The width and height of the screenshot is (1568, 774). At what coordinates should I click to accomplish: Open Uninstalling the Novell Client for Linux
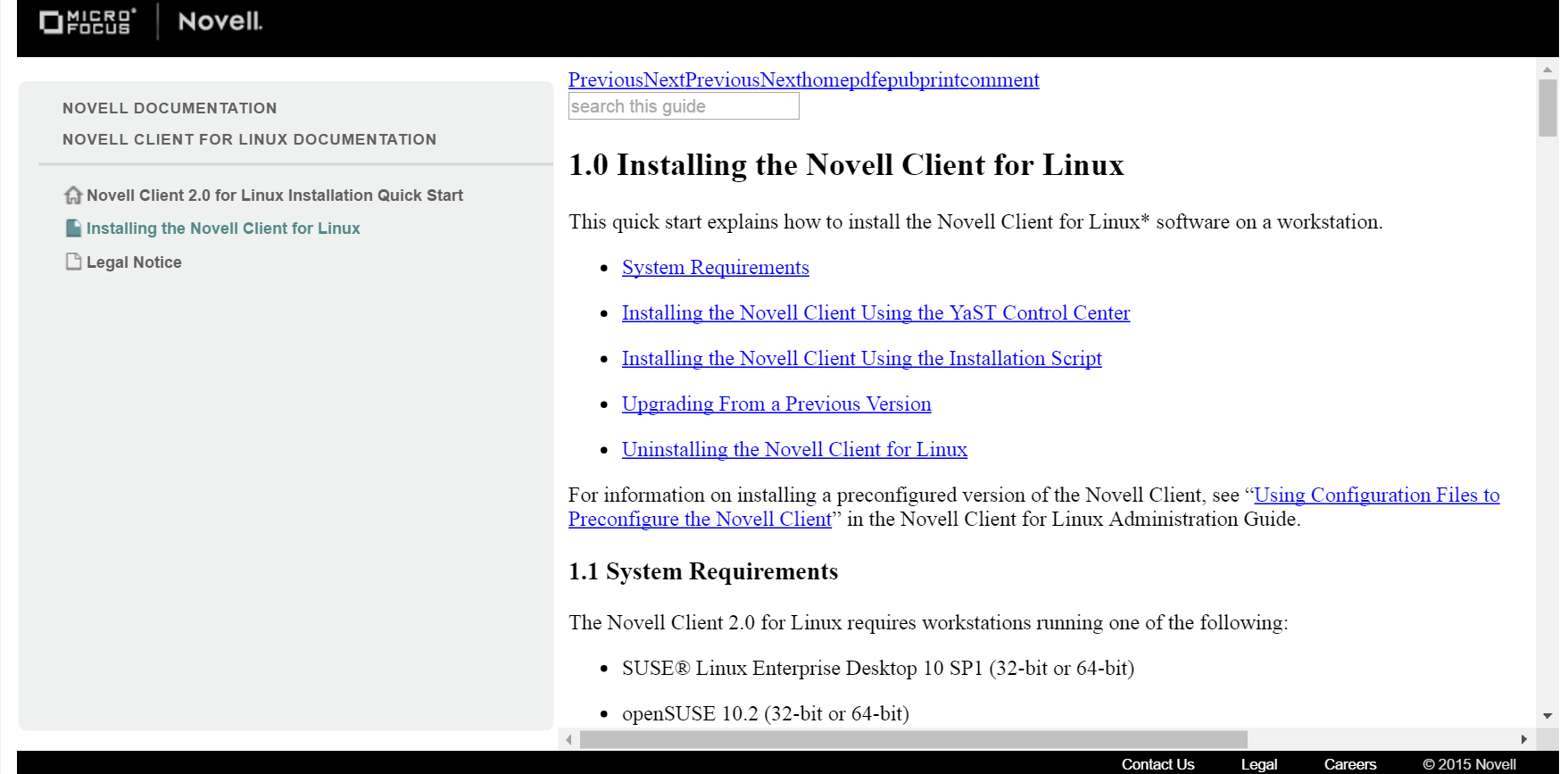point(794,450)
